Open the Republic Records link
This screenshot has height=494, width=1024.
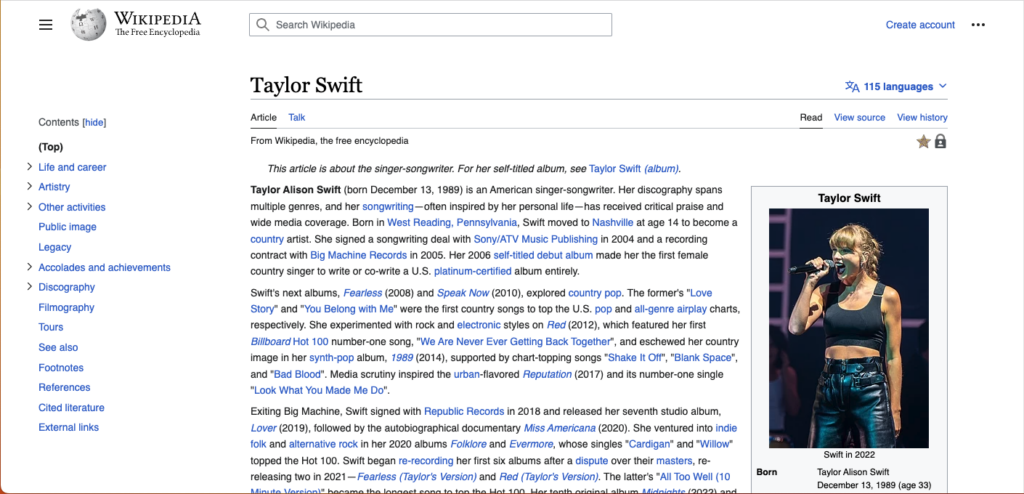464,412
